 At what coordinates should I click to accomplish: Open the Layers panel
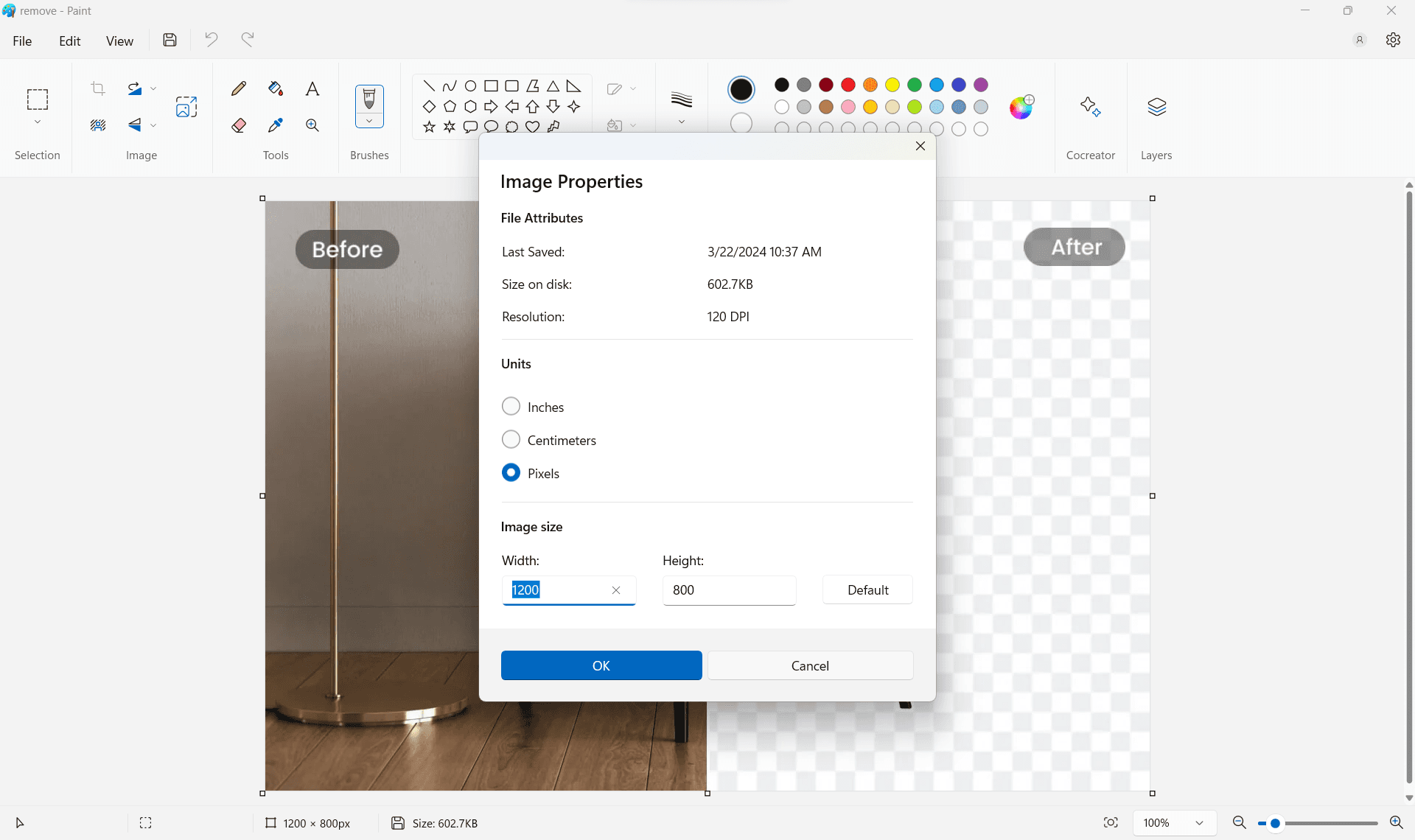(x=1157, y=107)
